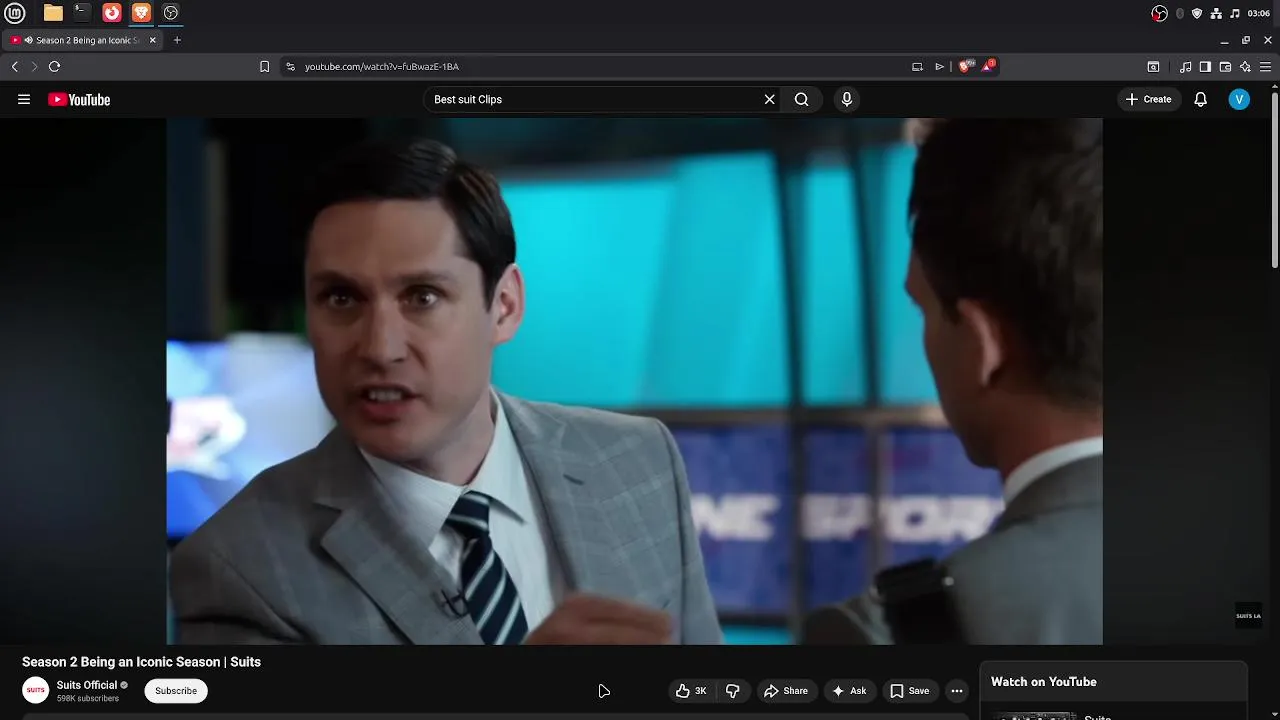This screenshot has height=720, width=1280.
Task: Open network tray icon
Action: tap(1216, 13)
